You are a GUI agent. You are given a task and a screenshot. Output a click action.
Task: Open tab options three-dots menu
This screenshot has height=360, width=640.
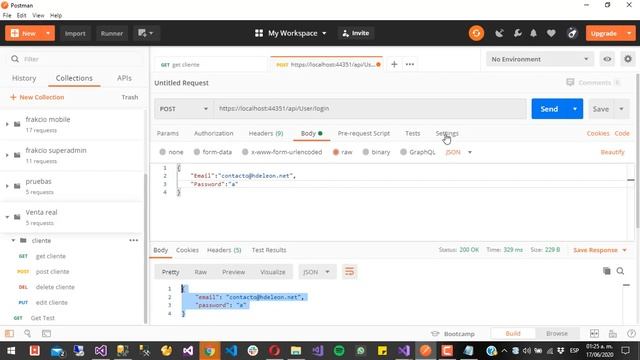click(x=410, y=64)
